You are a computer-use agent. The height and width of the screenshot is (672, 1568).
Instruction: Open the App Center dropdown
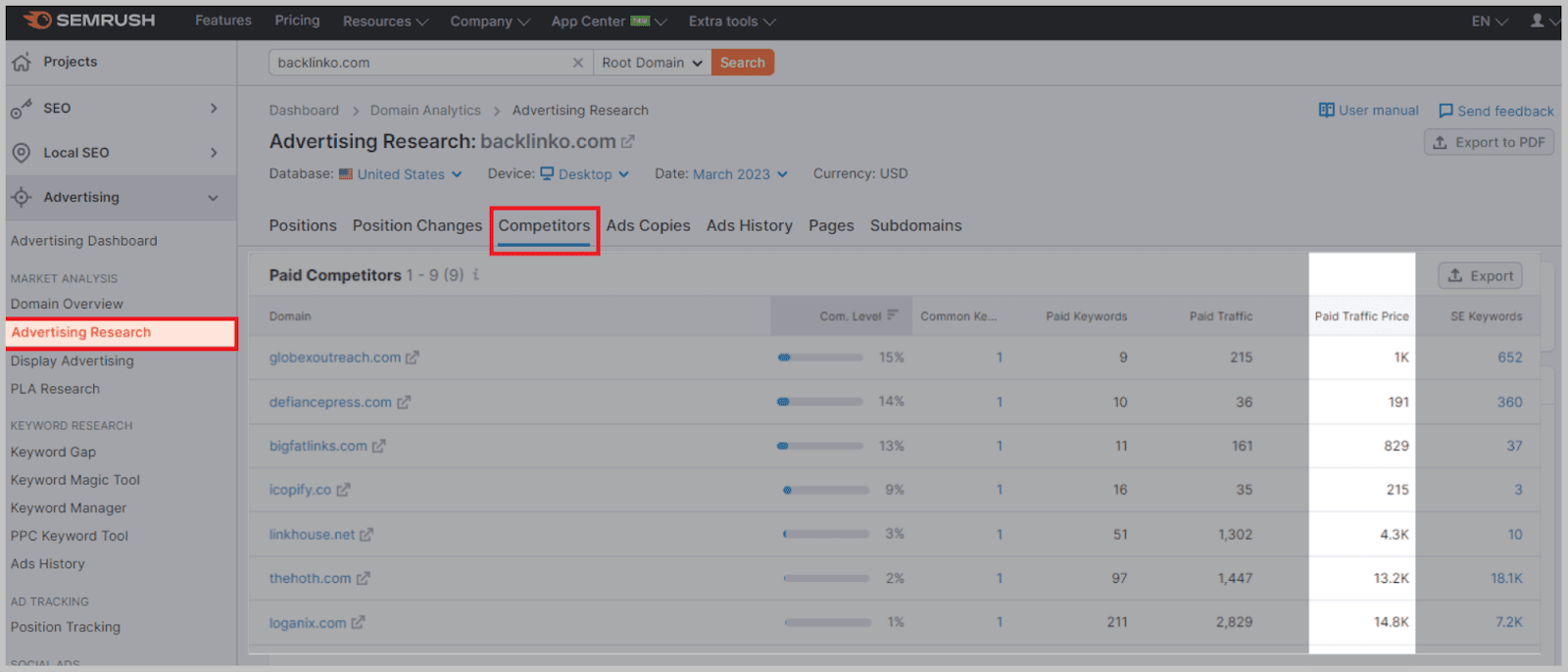pos(609,22)
